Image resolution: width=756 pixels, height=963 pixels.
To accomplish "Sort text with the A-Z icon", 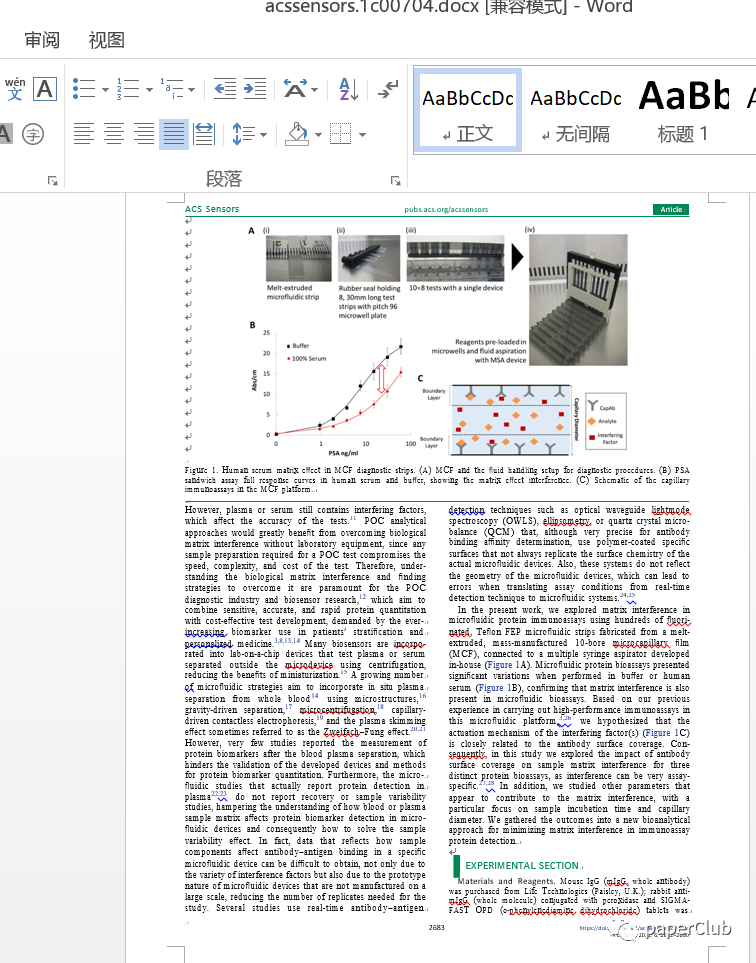I will point(348,88).
